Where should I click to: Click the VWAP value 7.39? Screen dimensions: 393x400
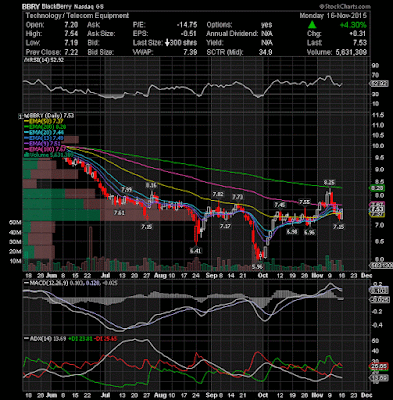pos(190,52)
